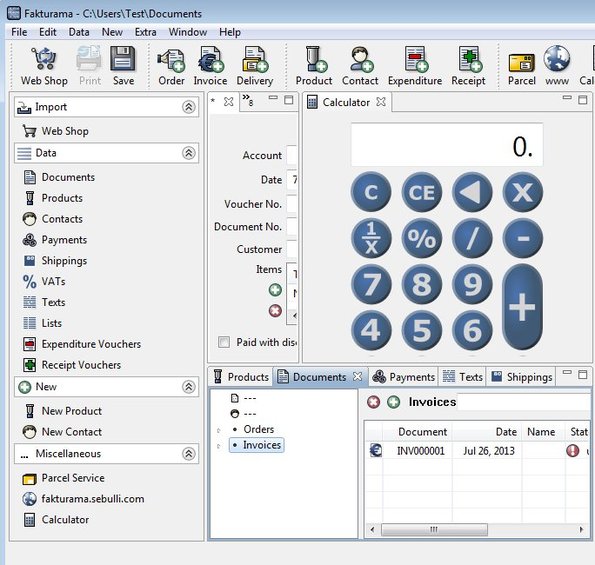595x565 pixels.
Task: Click the invoices table horizontal scrollbar thumb
Action: click(x=434, y=529)
